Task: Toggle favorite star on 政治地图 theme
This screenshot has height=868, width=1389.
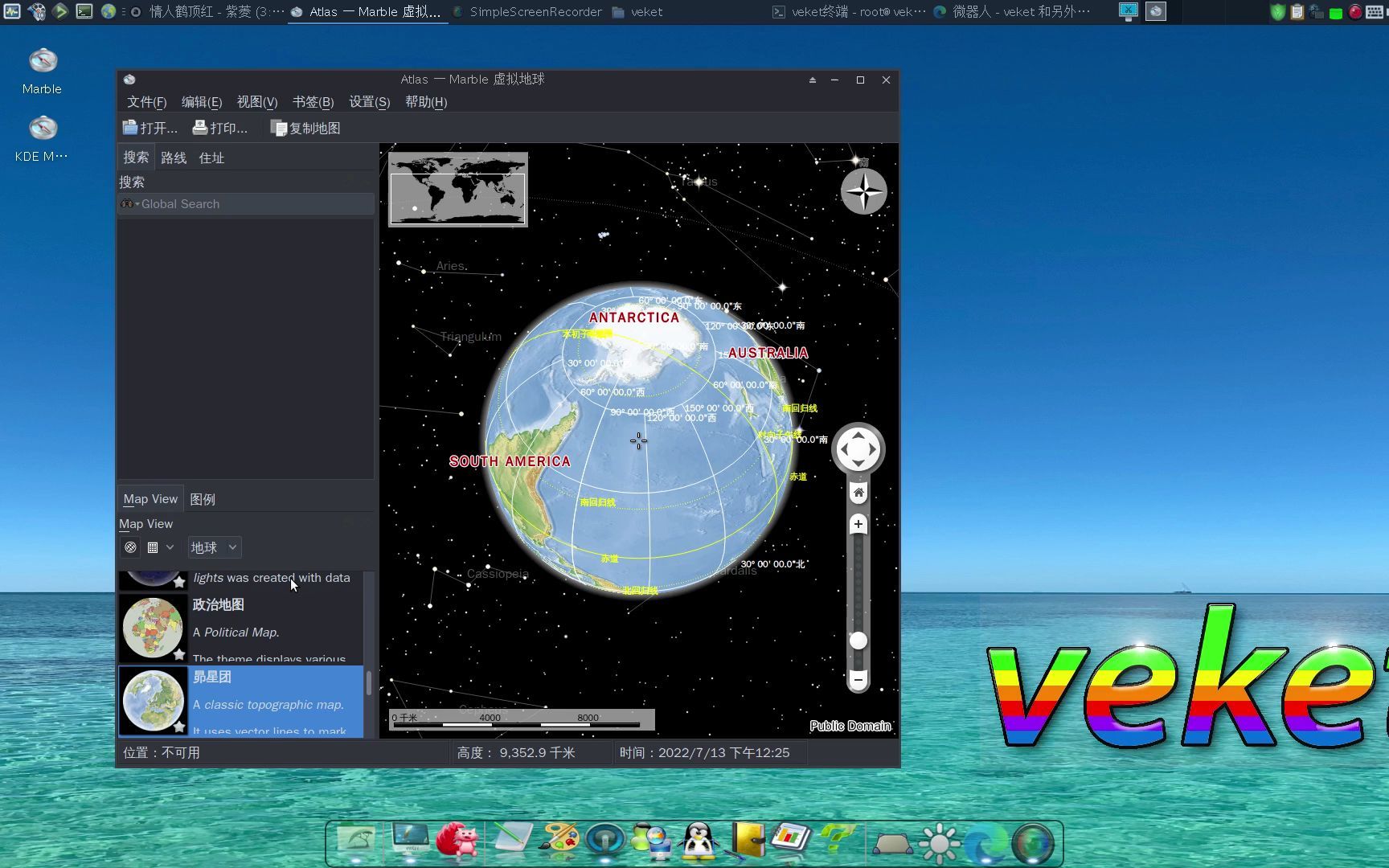Action: click(179, 654)
